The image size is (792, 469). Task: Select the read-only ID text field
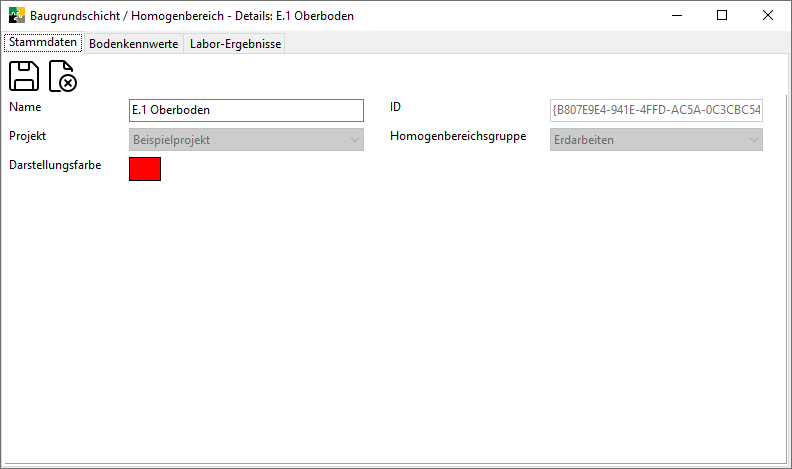click(656, 110)
